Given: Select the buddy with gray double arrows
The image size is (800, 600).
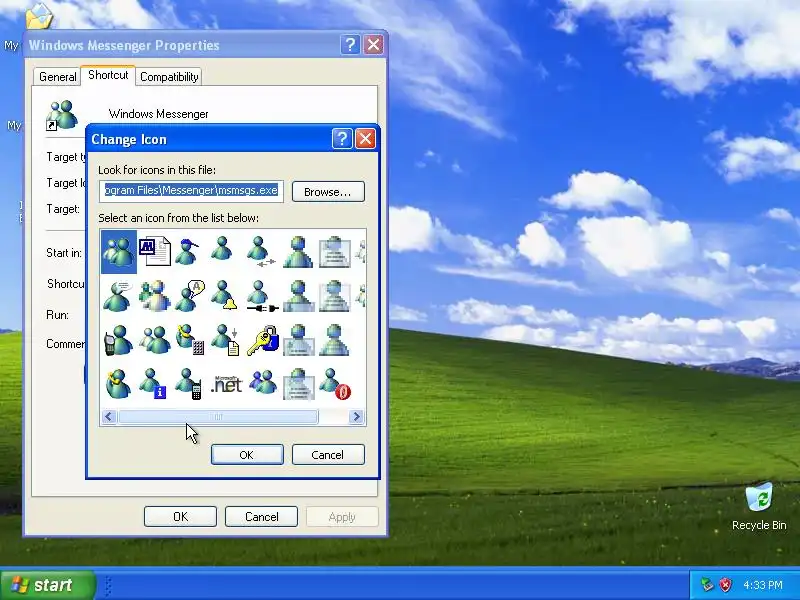Looking at the screenshot, I should tap(261, 251).
